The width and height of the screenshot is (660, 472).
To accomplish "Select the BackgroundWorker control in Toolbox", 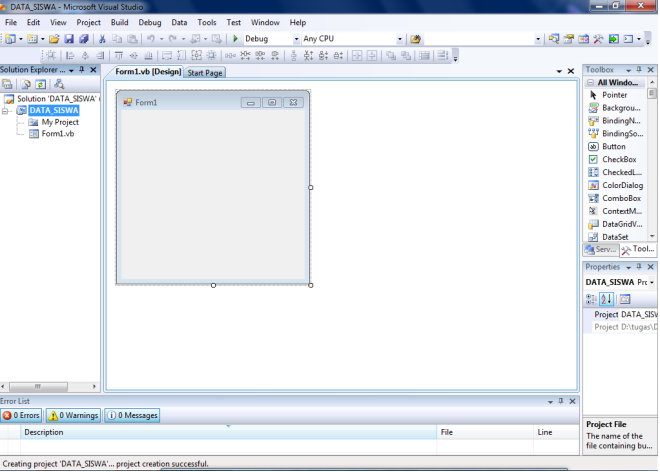I will (x=614, y=108).
